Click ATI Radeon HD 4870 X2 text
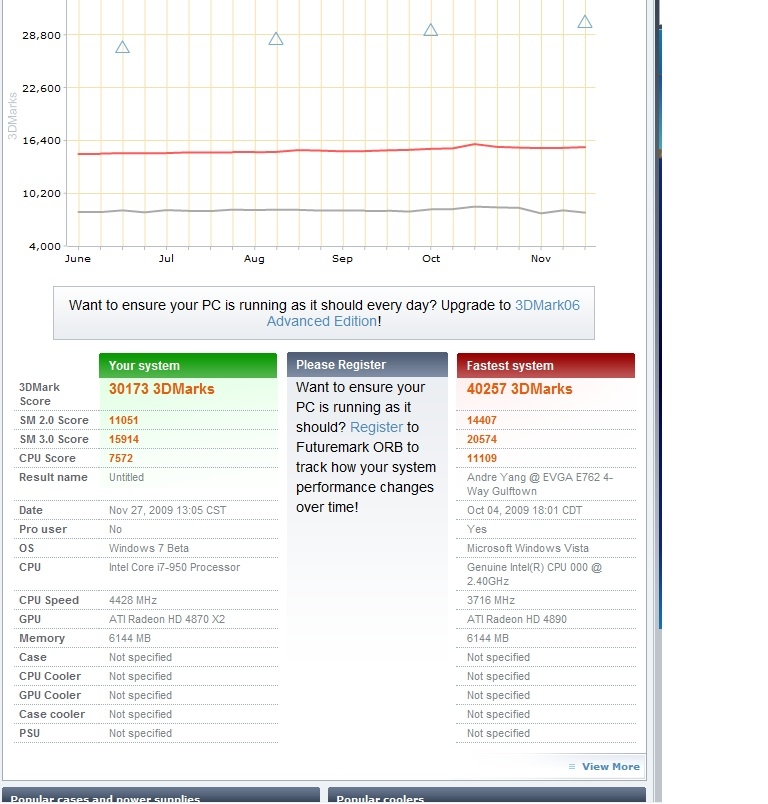This screenshot has width=768, height=804. click(167, 619)
